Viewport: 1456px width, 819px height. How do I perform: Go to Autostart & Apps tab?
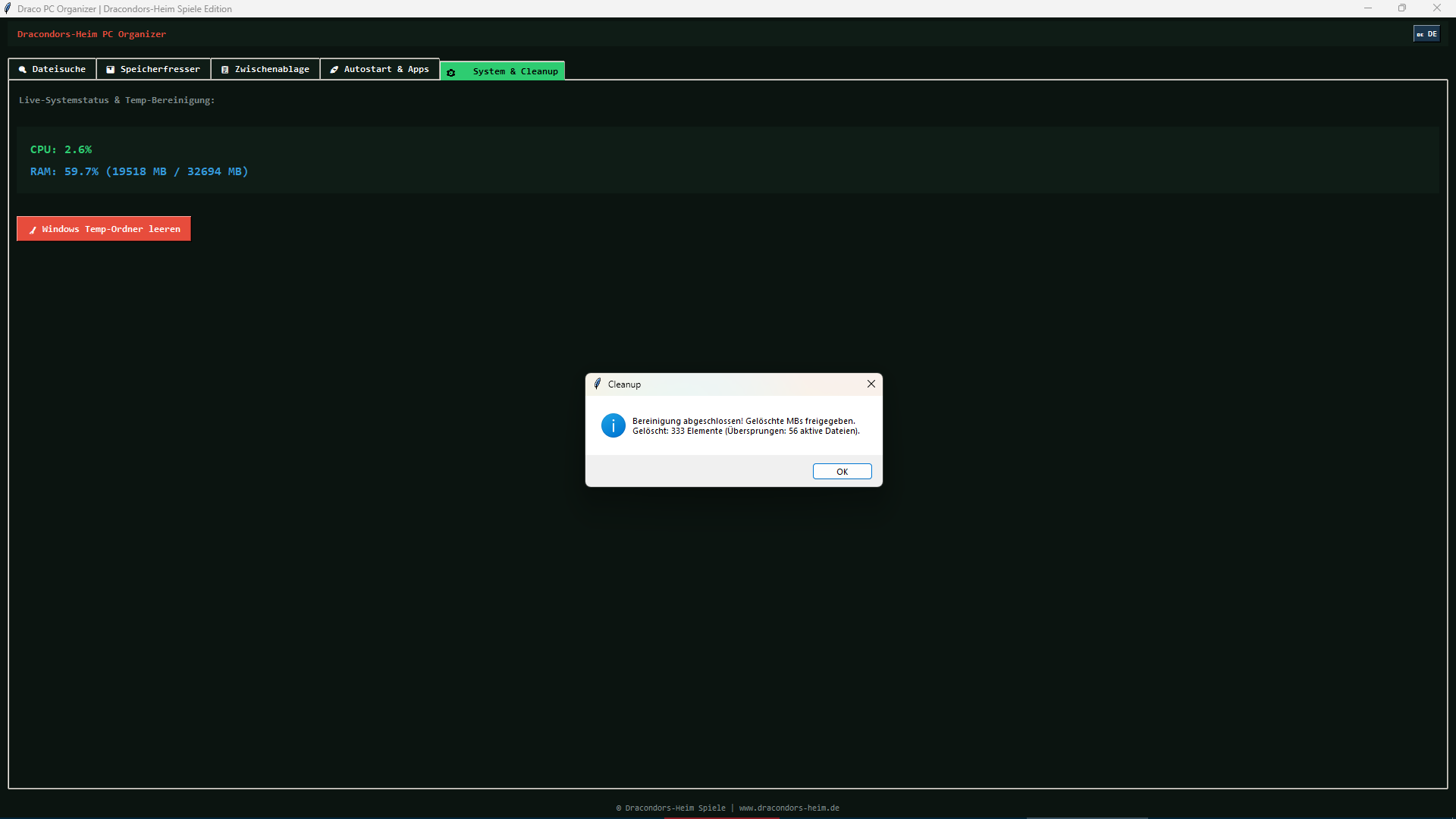click(x=380, y=69)
